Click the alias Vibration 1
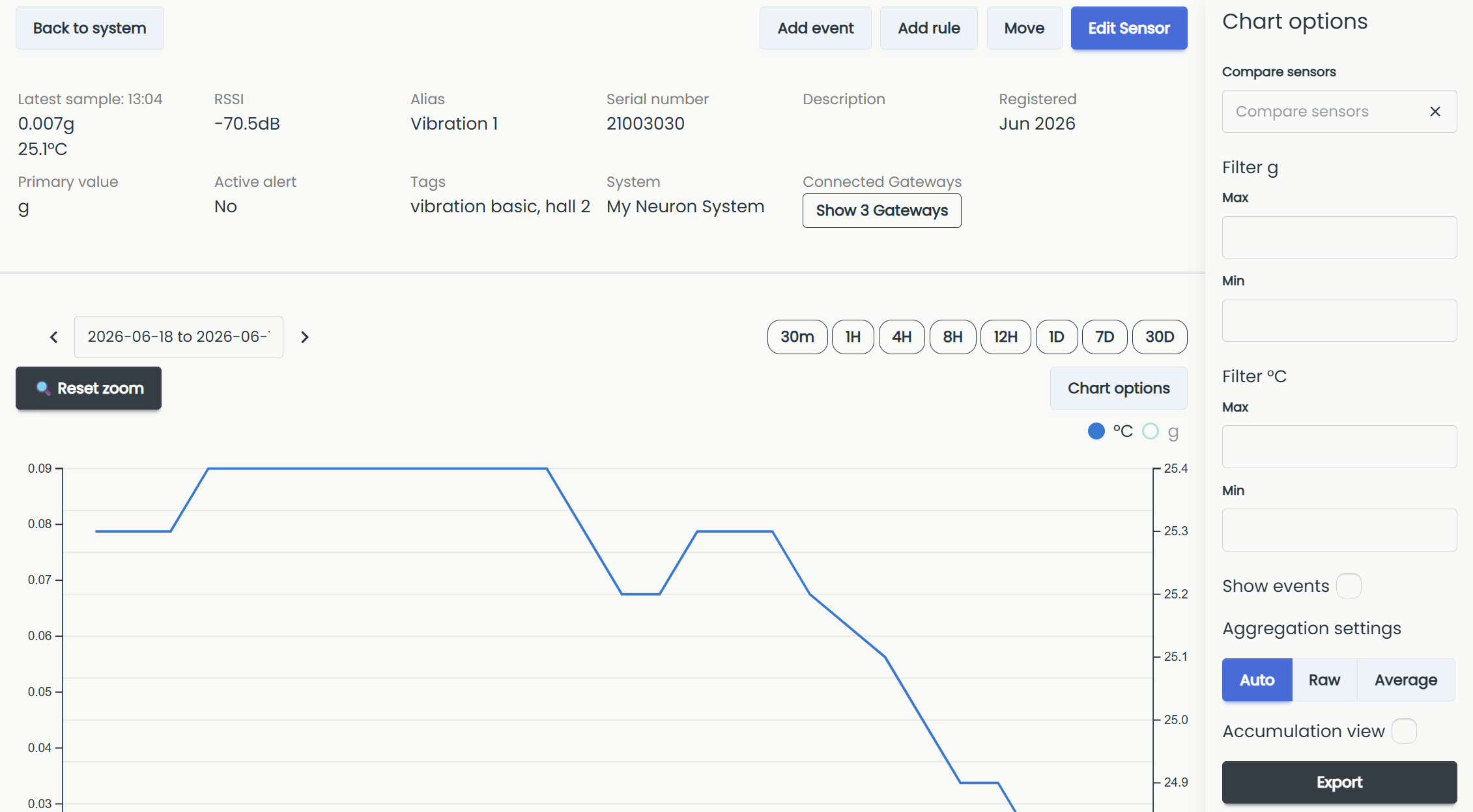Viewport: 1473px width, 812px height. [454, 124]
